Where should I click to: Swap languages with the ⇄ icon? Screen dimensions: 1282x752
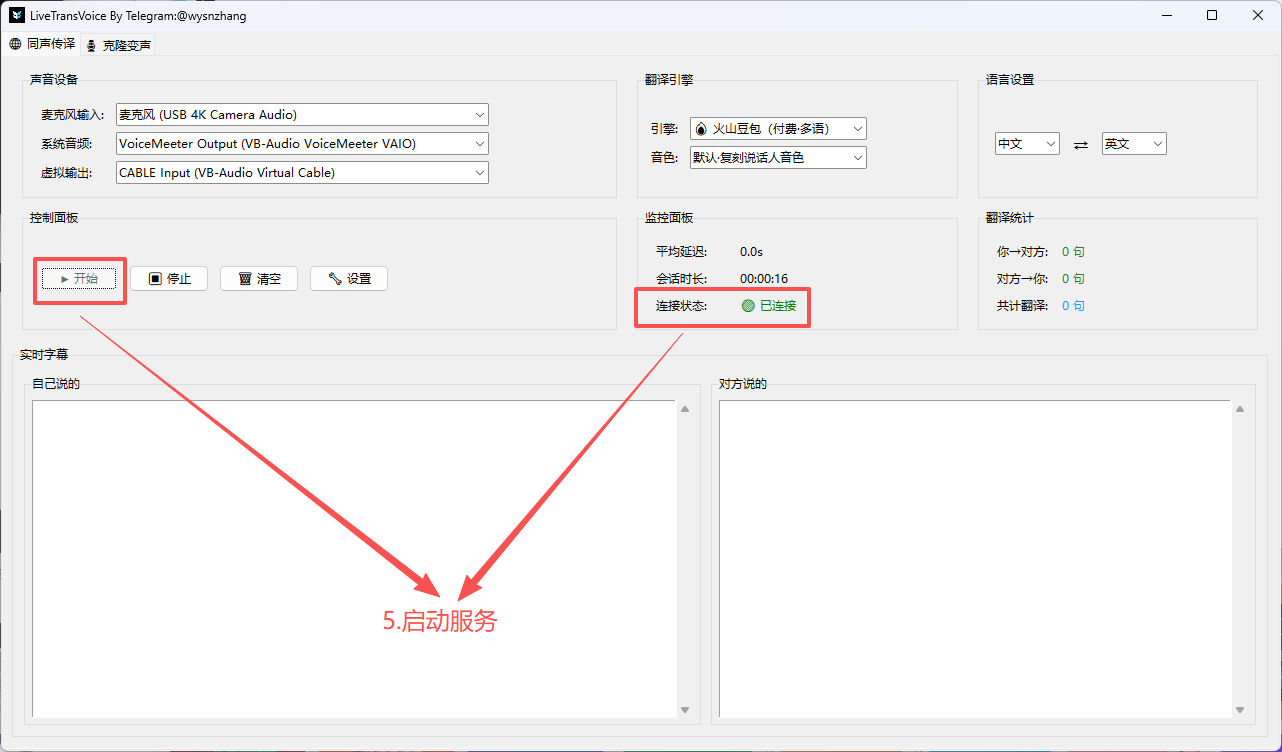point(1080,145)
